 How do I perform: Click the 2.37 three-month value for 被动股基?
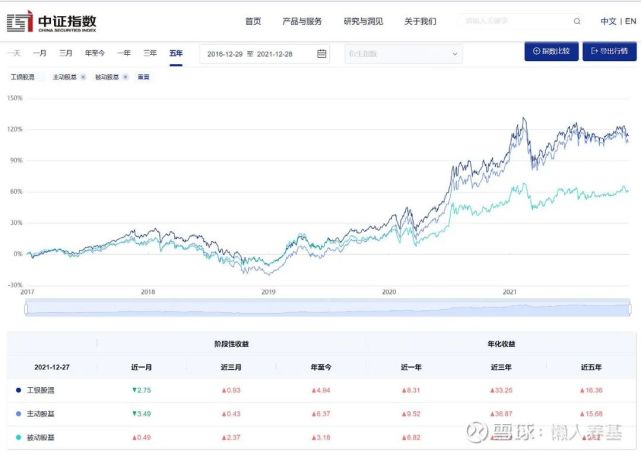(231, 437)
